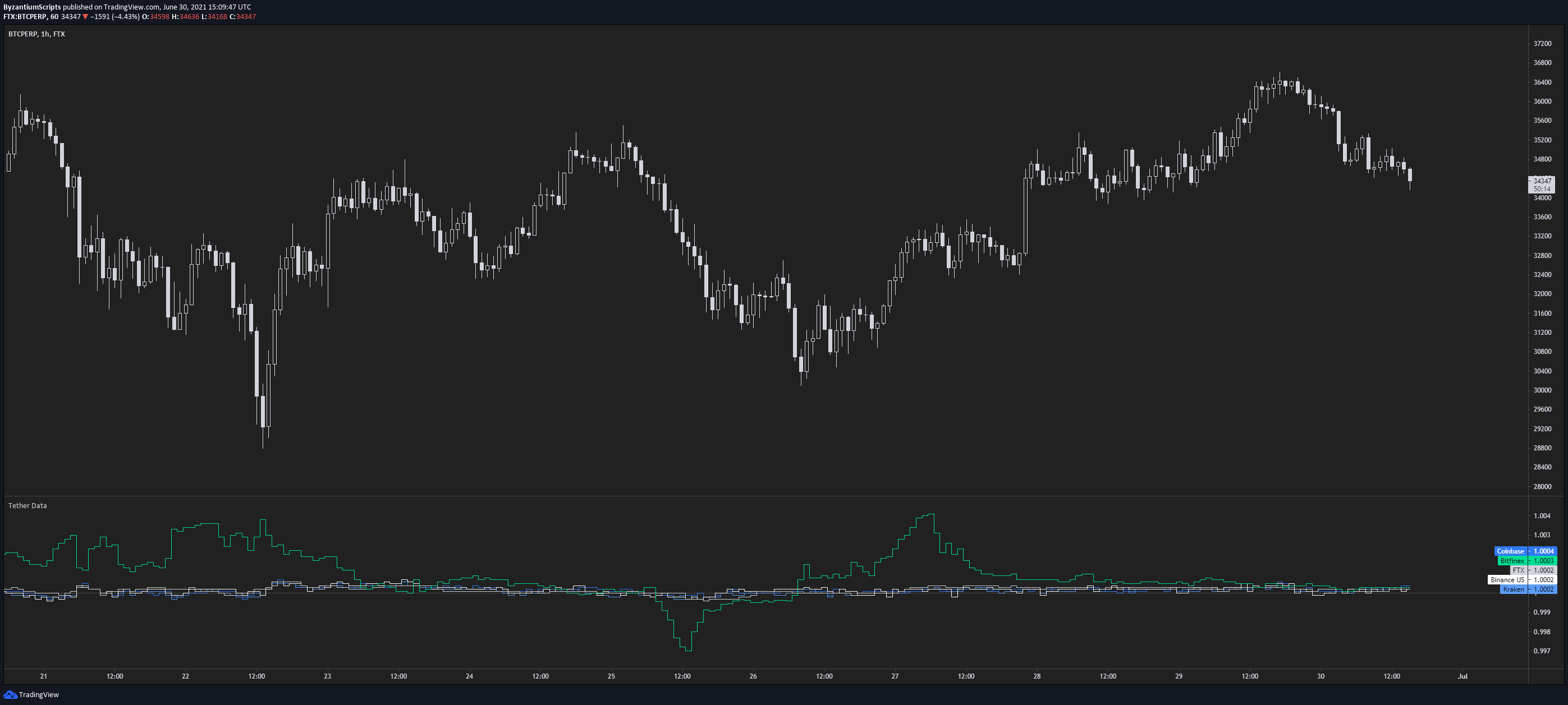This screenshot has height=705, width=1568.
Task: Click the 'Tether Data' indicator legend
Action: (x=27, y=505)
